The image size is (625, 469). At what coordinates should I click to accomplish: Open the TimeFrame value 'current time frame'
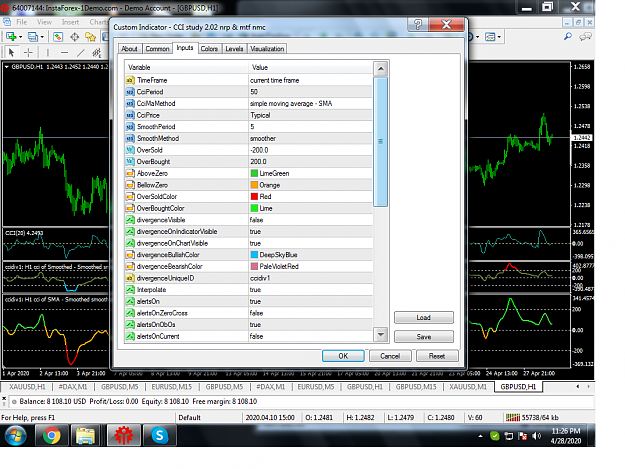[x=311, y=80]
